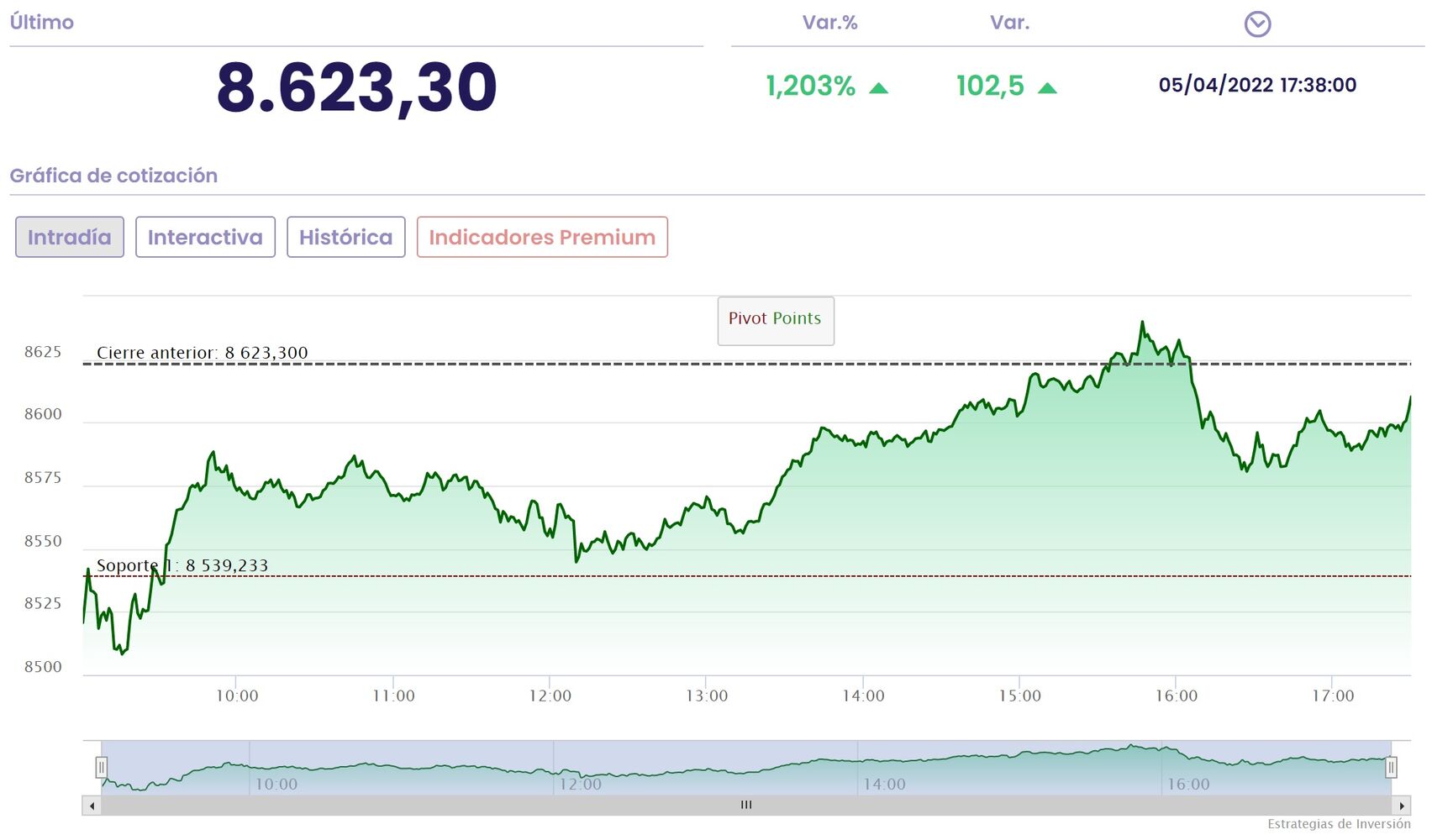
Task: Click the Cierre anterior line label
Action: coord(202,353)
